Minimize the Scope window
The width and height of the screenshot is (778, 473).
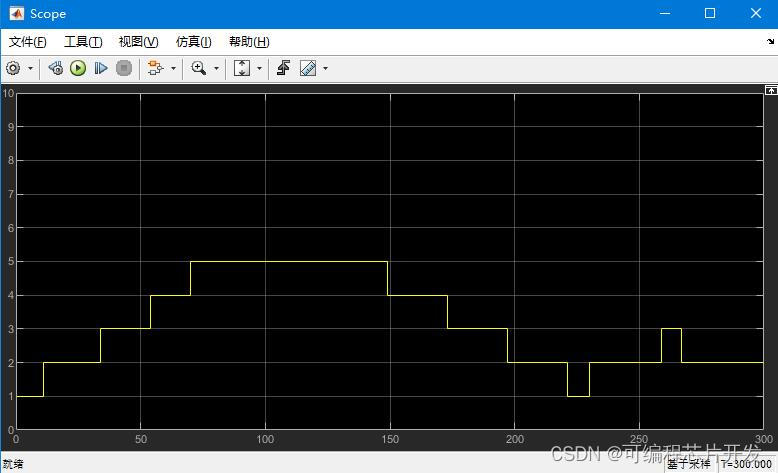665,13
